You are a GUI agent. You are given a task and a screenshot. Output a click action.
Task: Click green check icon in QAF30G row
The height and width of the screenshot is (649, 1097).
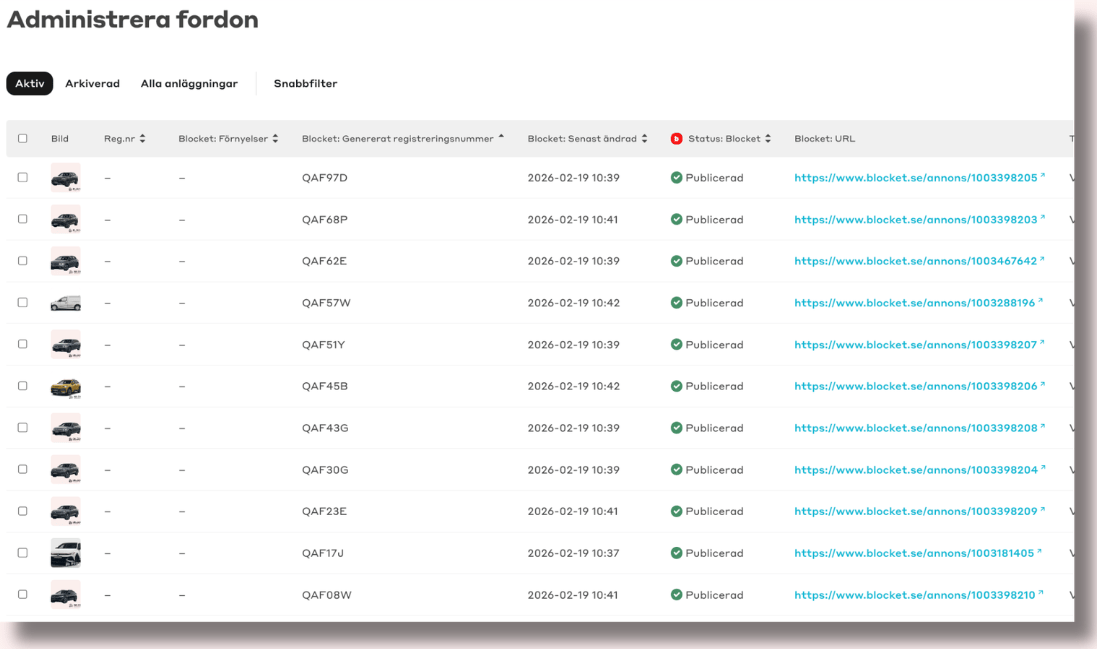click(x=677, y=470)
